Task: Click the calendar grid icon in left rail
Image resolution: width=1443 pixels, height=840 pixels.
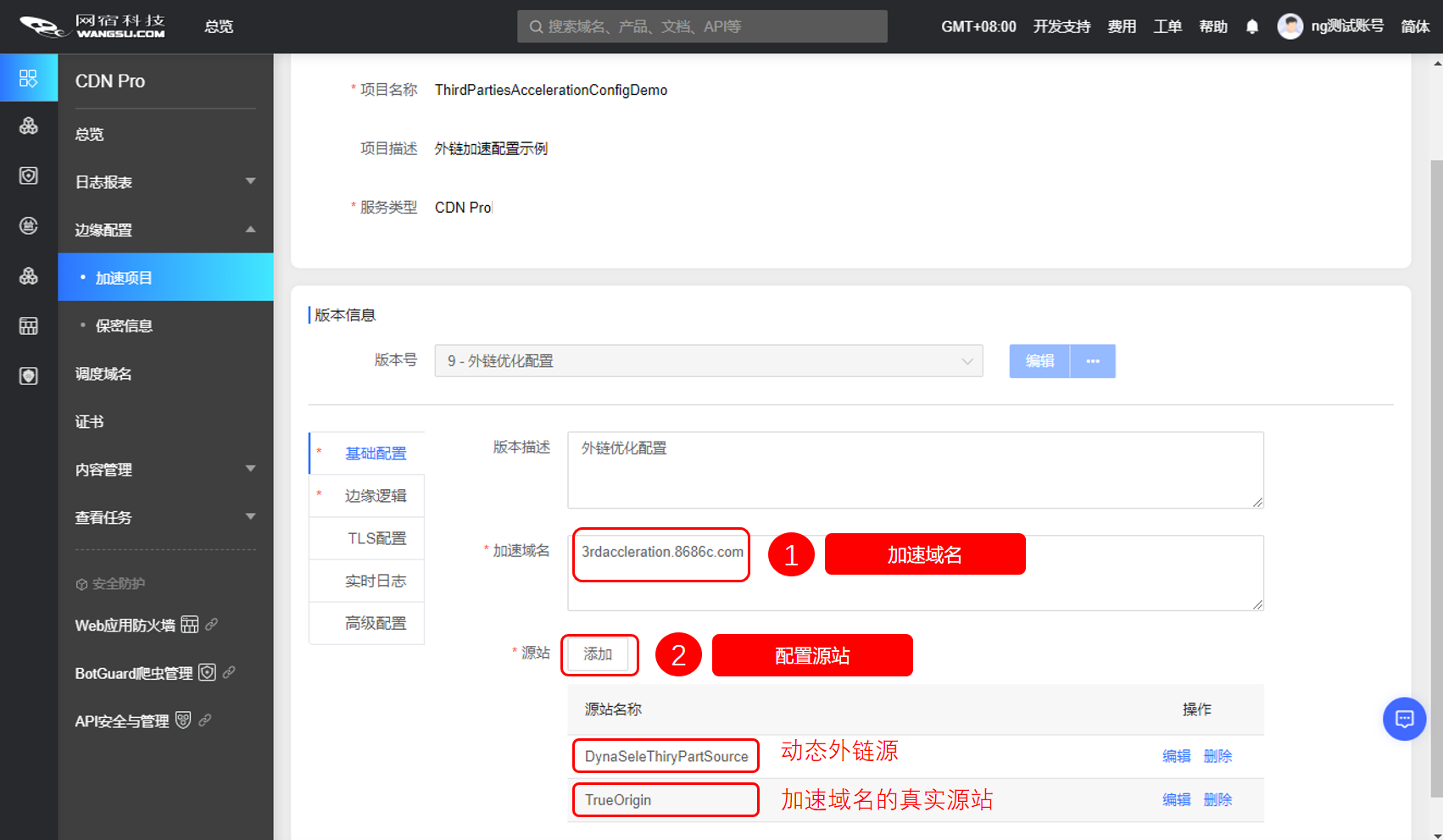Action: pos(29,326)
